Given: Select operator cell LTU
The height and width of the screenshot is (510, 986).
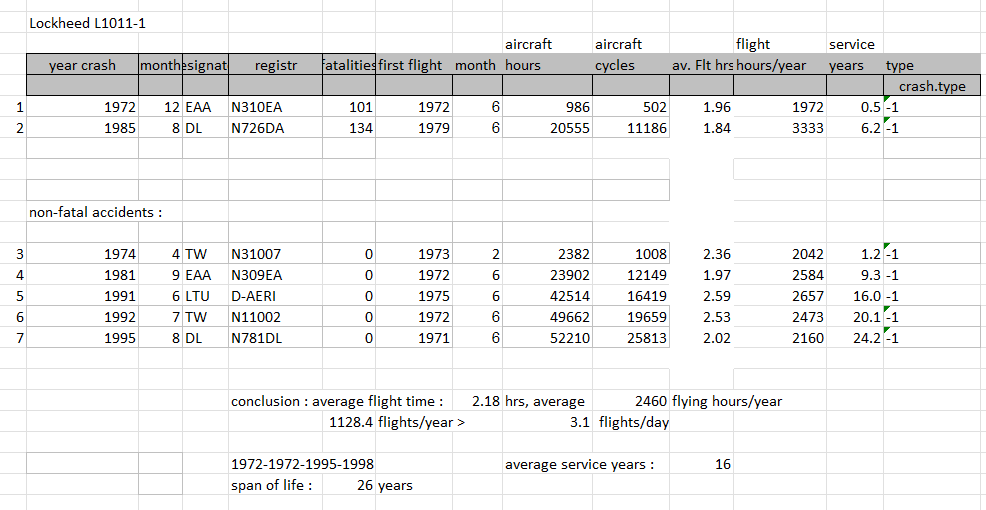Looking at the screenshot, I should point(205,296).
